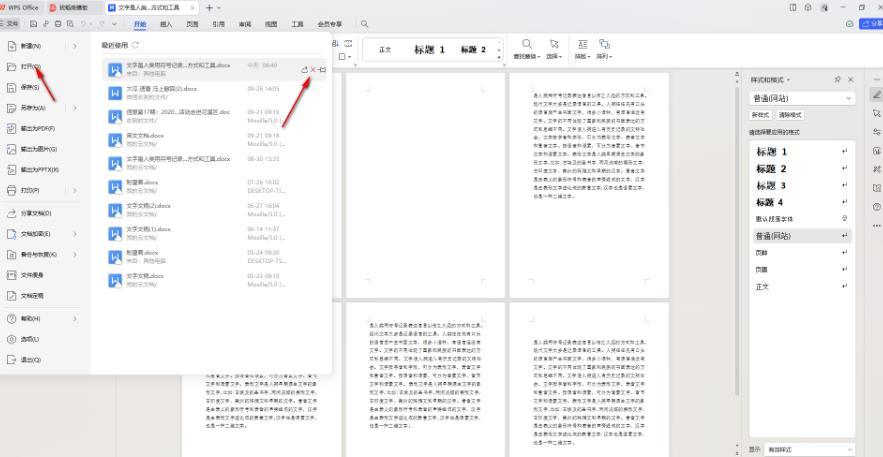Add a new tab with plus button

(x=209, y=8)
